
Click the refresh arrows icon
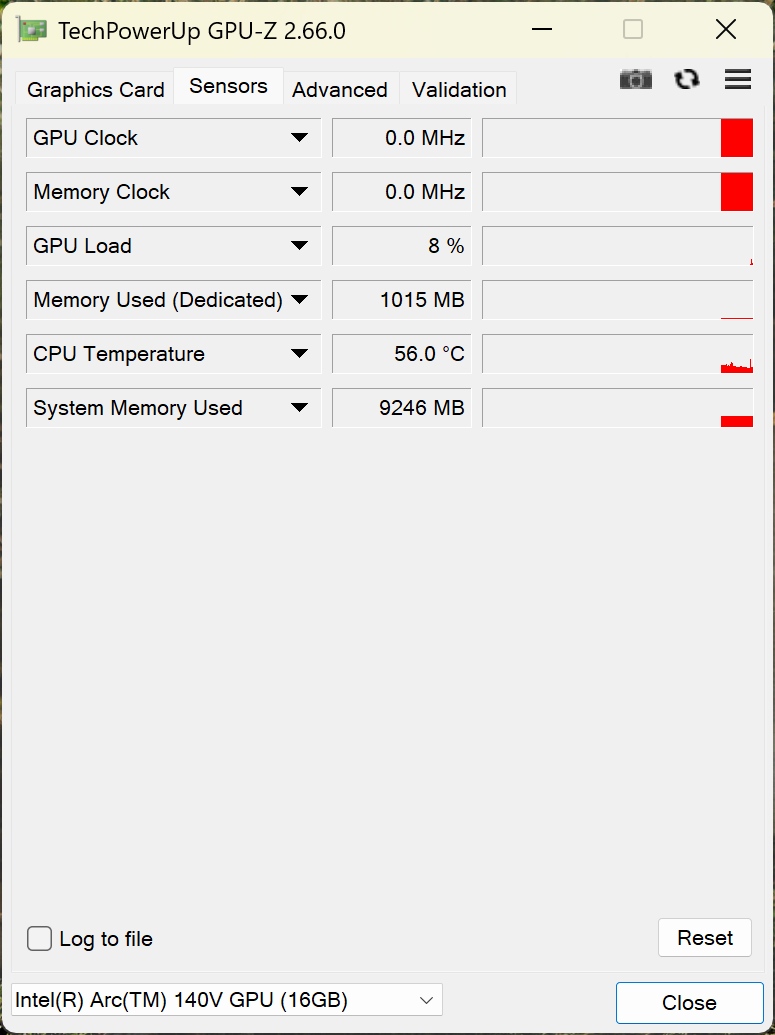687,79
